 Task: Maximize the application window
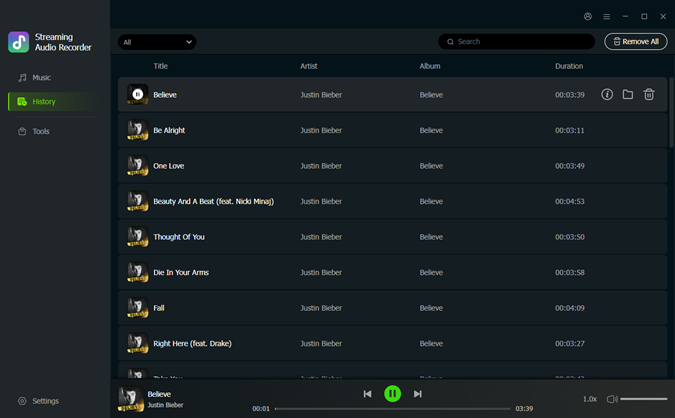(644, 16)
